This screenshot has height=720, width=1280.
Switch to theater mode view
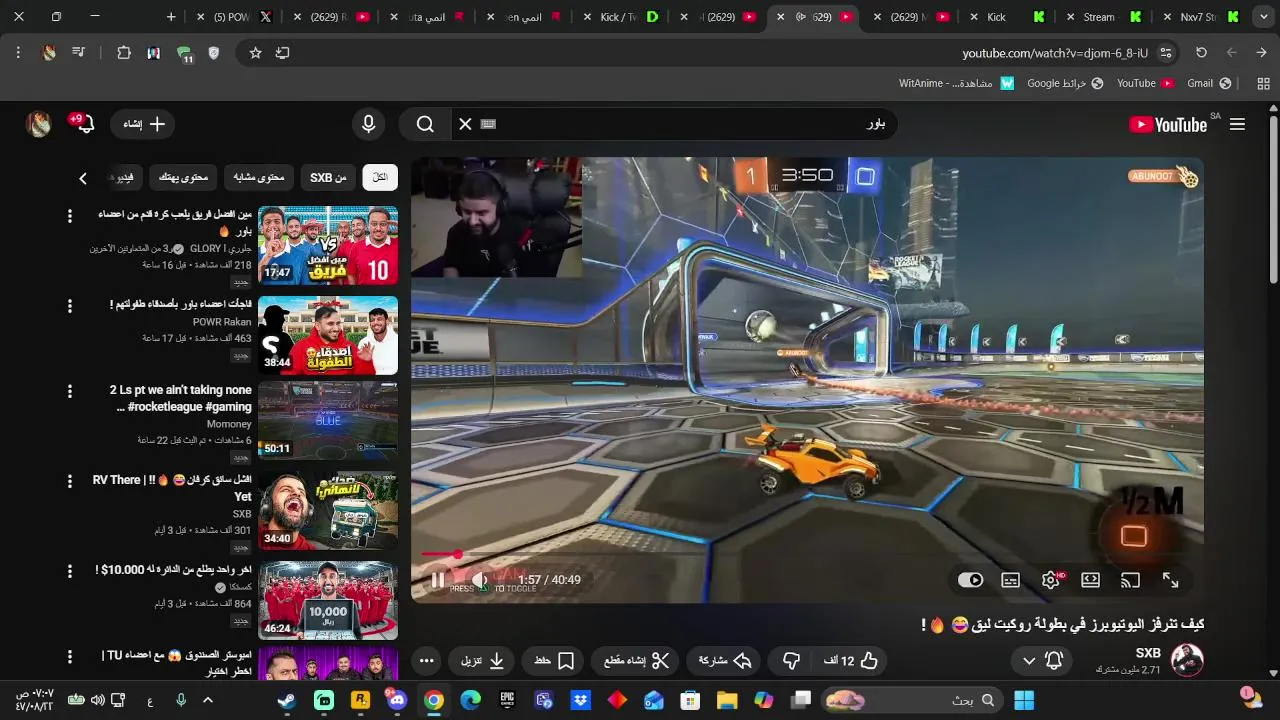(1091, 580)
